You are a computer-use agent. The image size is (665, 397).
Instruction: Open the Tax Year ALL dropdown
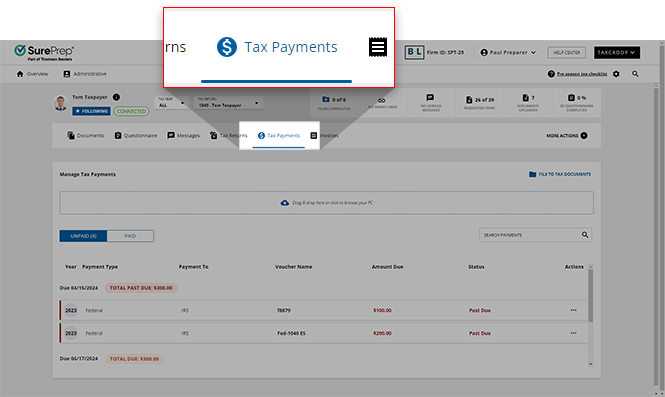point(171,103)
